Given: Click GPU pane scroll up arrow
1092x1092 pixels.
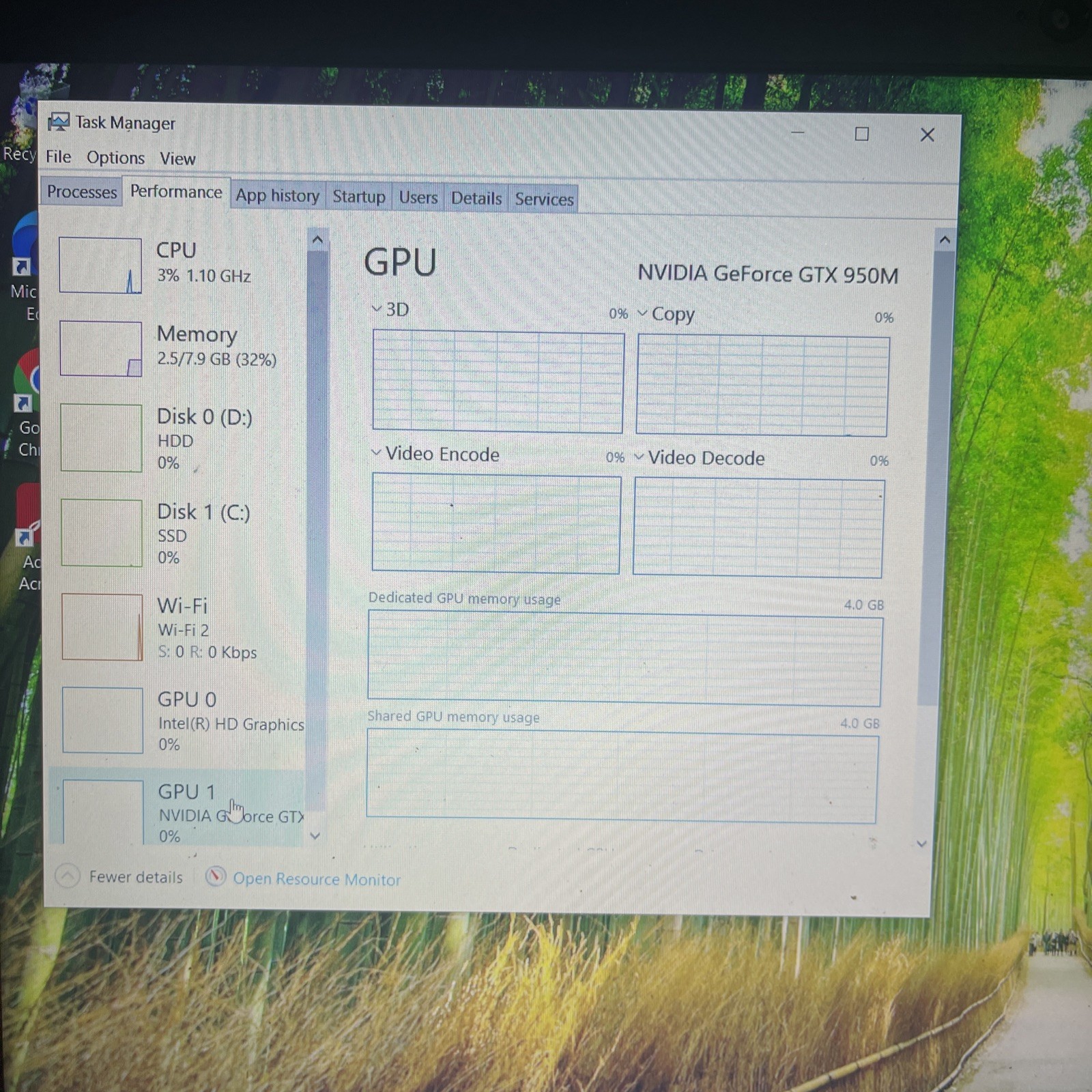Looking at the screenshot, I should click(x=945, y=240).
